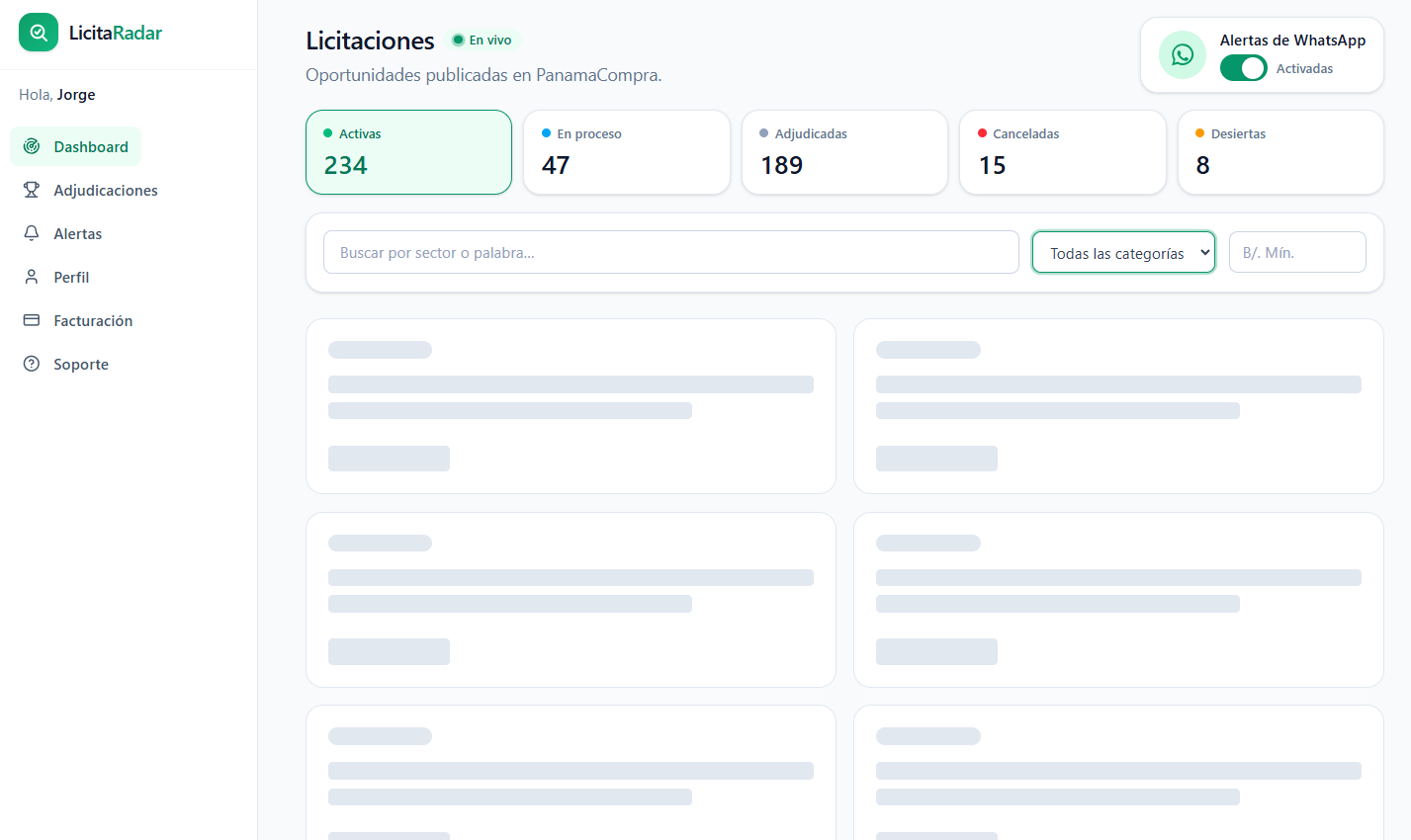This screenshot has height=840, width=1411.
Task: Go to Adjudicaciones section
Action: click(x=91, y=190)
